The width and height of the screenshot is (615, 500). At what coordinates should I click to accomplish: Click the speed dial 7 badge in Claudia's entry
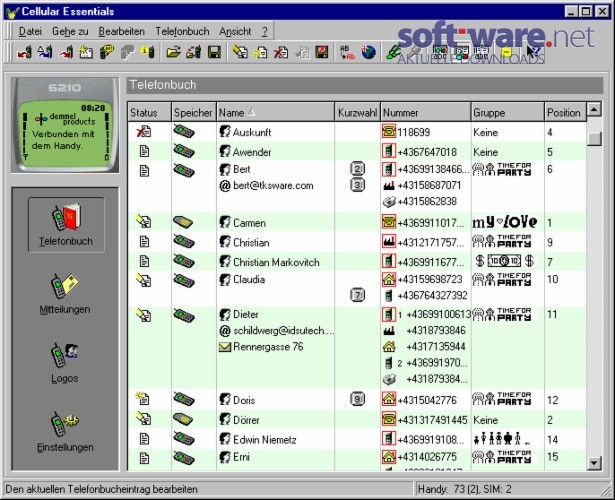click(357, 295)
